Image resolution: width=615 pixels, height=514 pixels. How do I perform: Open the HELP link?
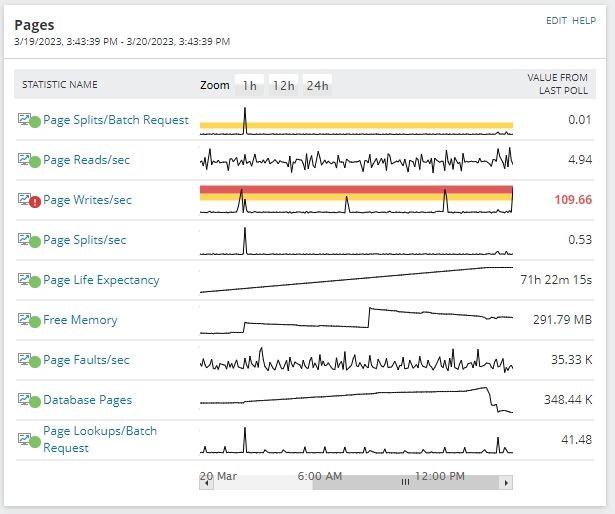(584, 21)
